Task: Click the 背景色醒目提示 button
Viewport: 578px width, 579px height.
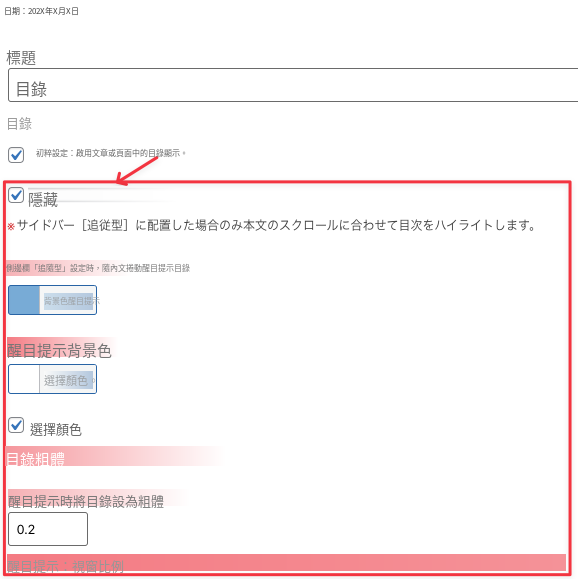Action: coord(68,300)
